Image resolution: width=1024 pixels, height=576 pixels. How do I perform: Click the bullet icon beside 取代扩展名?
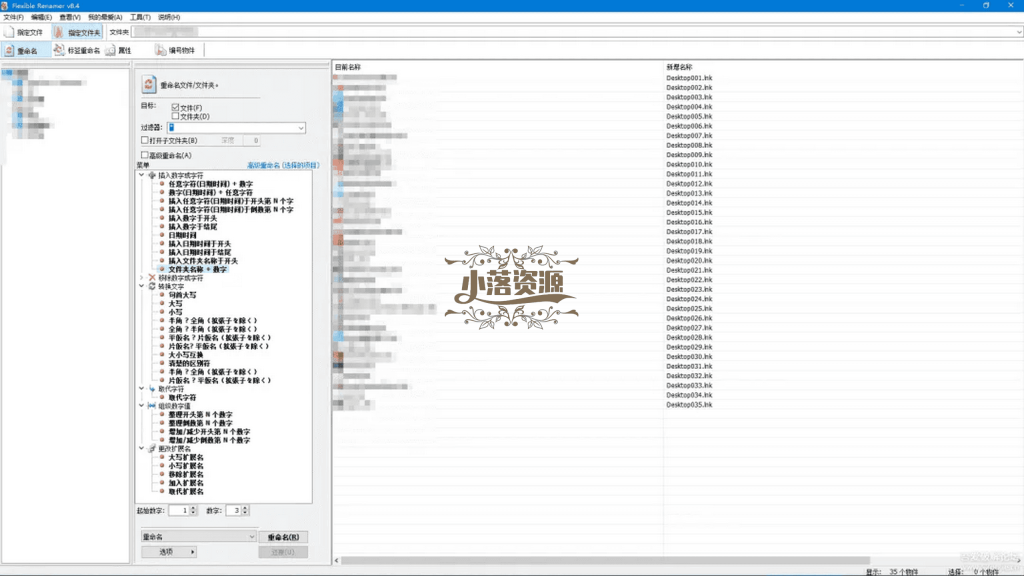162,491
